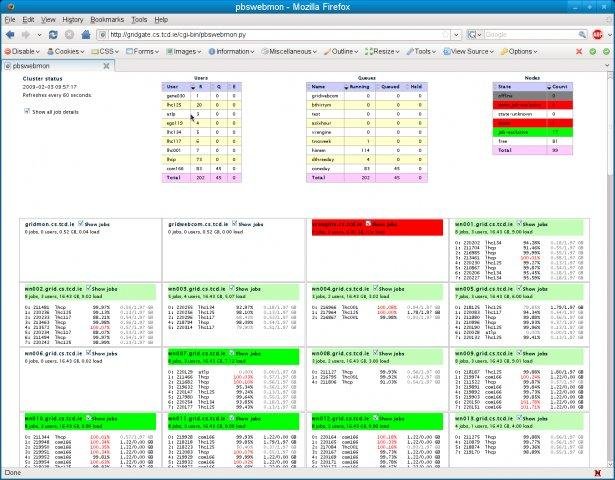This screenshot has height=480, width=615.
Task: Click the Running column header in Queues table
Action: (x=359, y=87)
